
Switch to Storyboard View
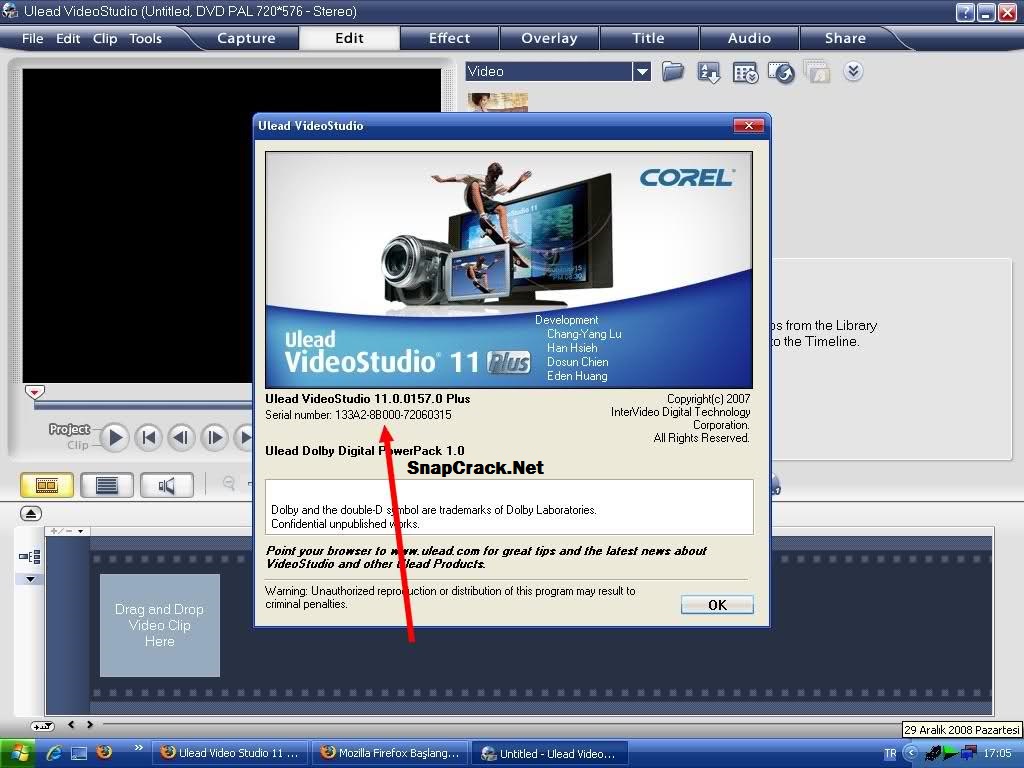click(47, 485)
